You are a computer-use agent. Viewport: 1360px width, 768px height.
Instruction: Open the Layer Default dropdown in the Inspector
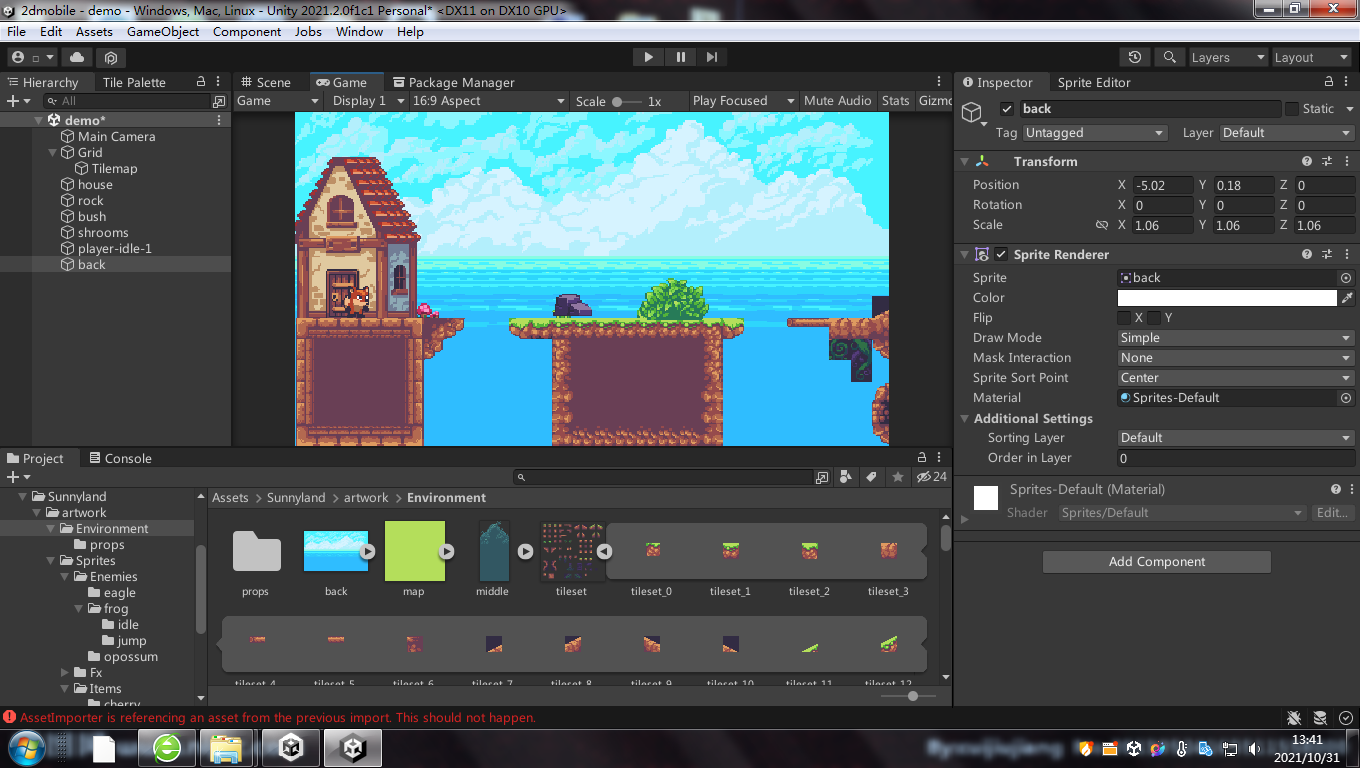tap(1286, 133)
